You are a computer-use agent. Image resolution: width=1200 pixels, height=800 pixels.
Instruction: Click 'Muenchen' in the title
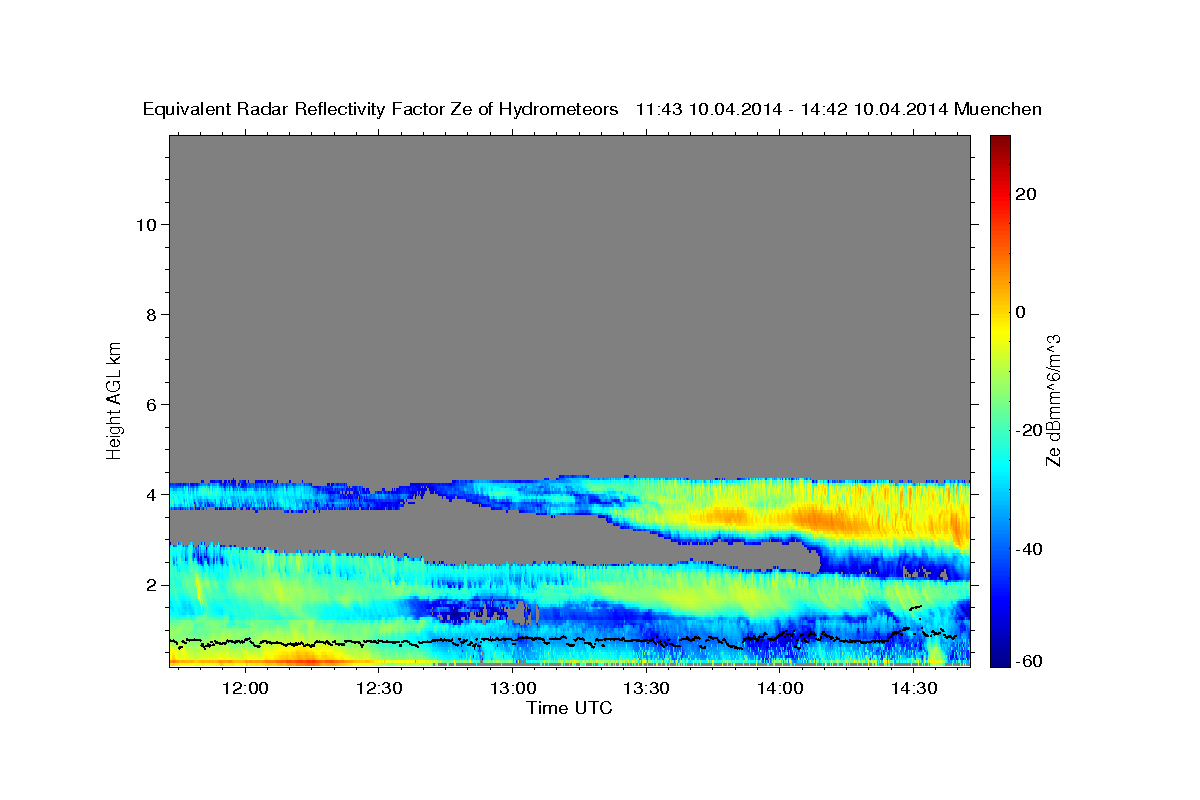coord(998,109)
